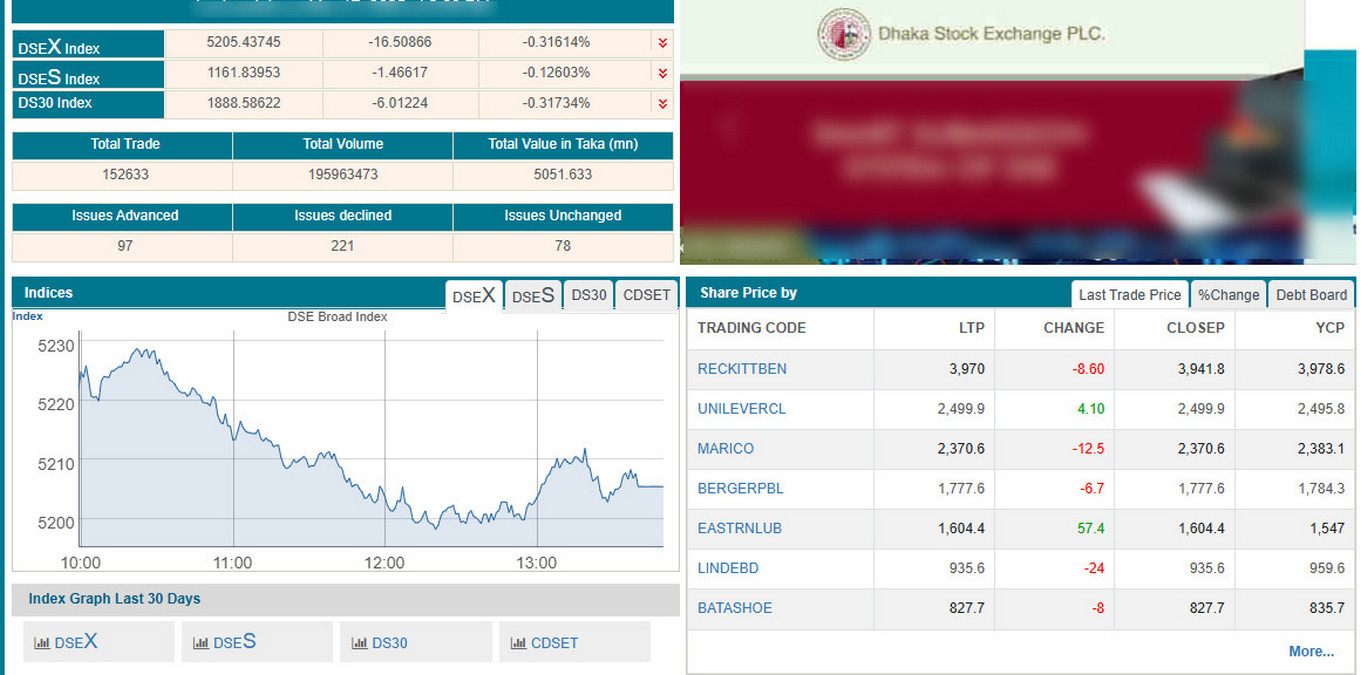Click the DSEX percent change -0.31614%

pos(556,43)
